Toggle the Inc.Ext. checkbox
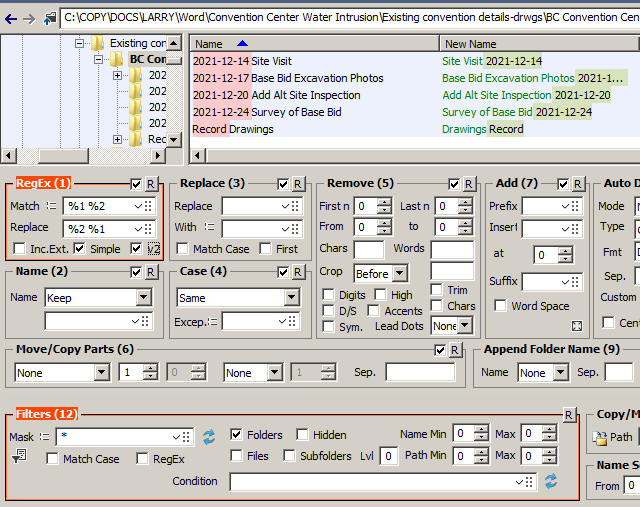 (x=19, y=248)
